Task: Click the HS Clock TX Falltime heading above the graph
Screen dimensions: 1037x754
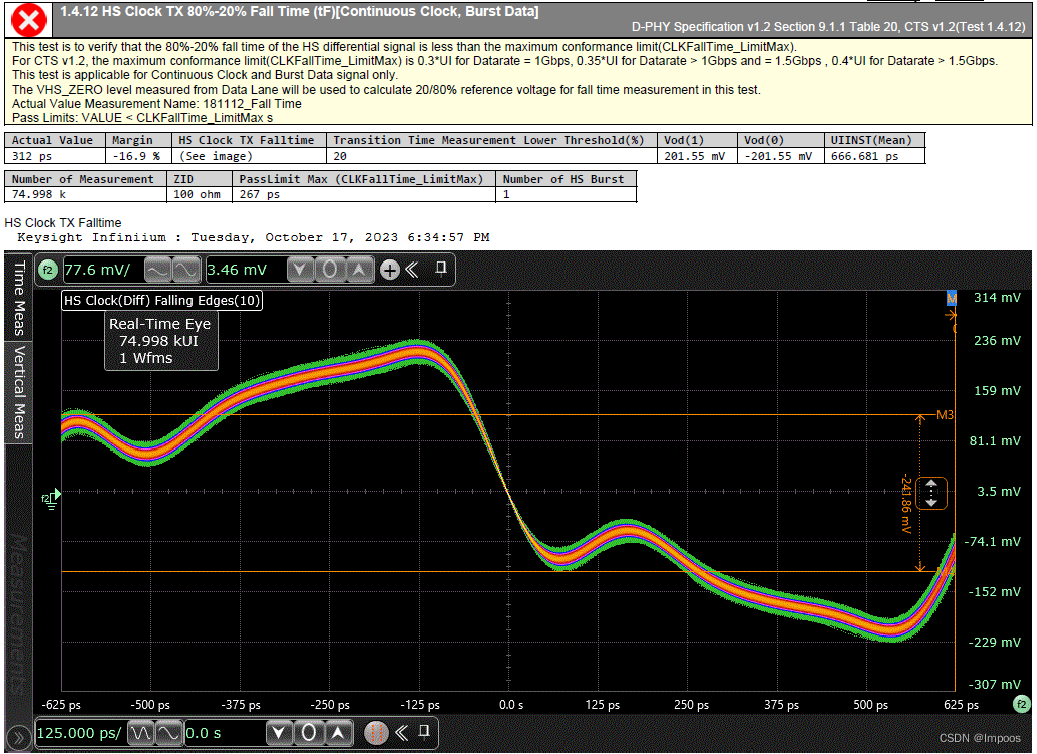Action: click(63, 223)
